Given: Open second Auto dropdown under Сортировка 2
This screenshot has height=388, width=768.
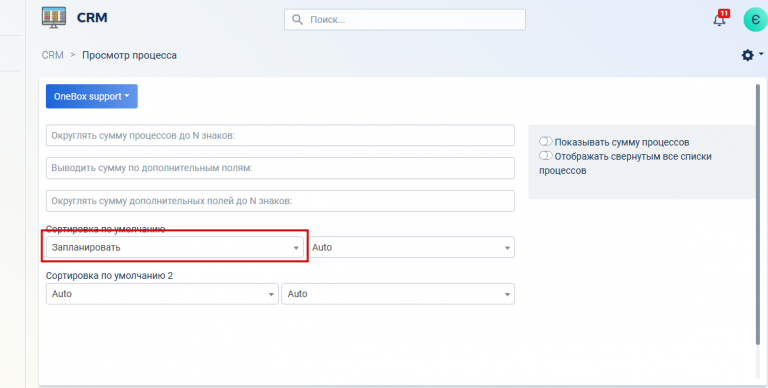Looking at the screenshot, I should pos(398,294).
